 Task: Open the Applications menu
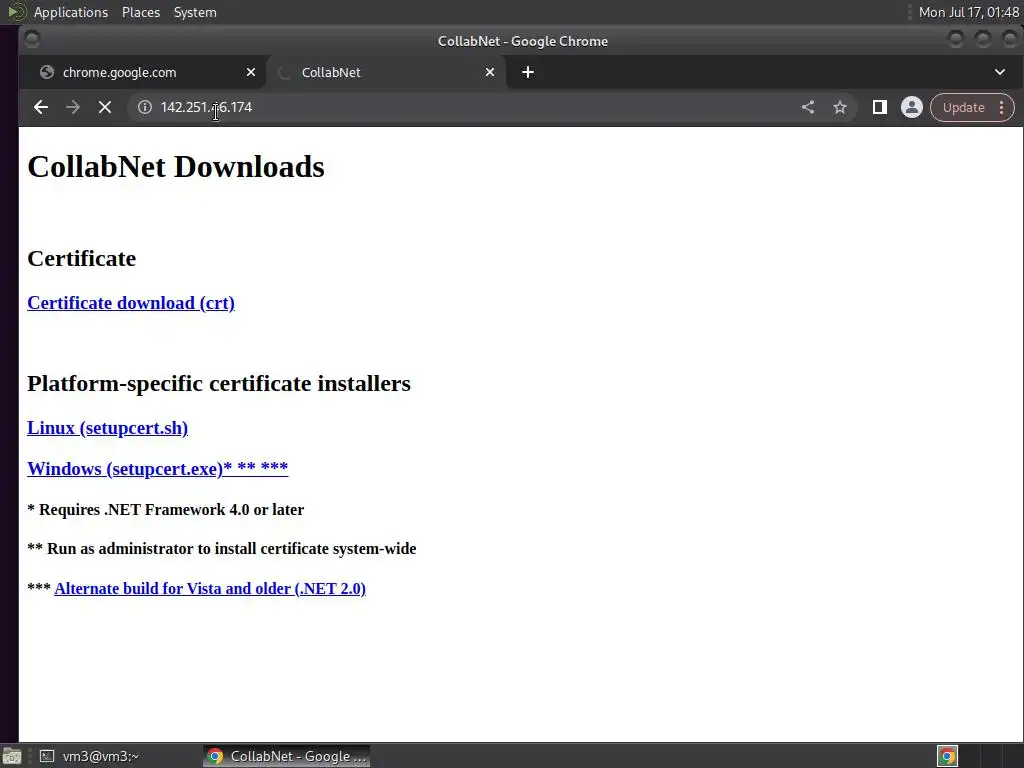71,12
